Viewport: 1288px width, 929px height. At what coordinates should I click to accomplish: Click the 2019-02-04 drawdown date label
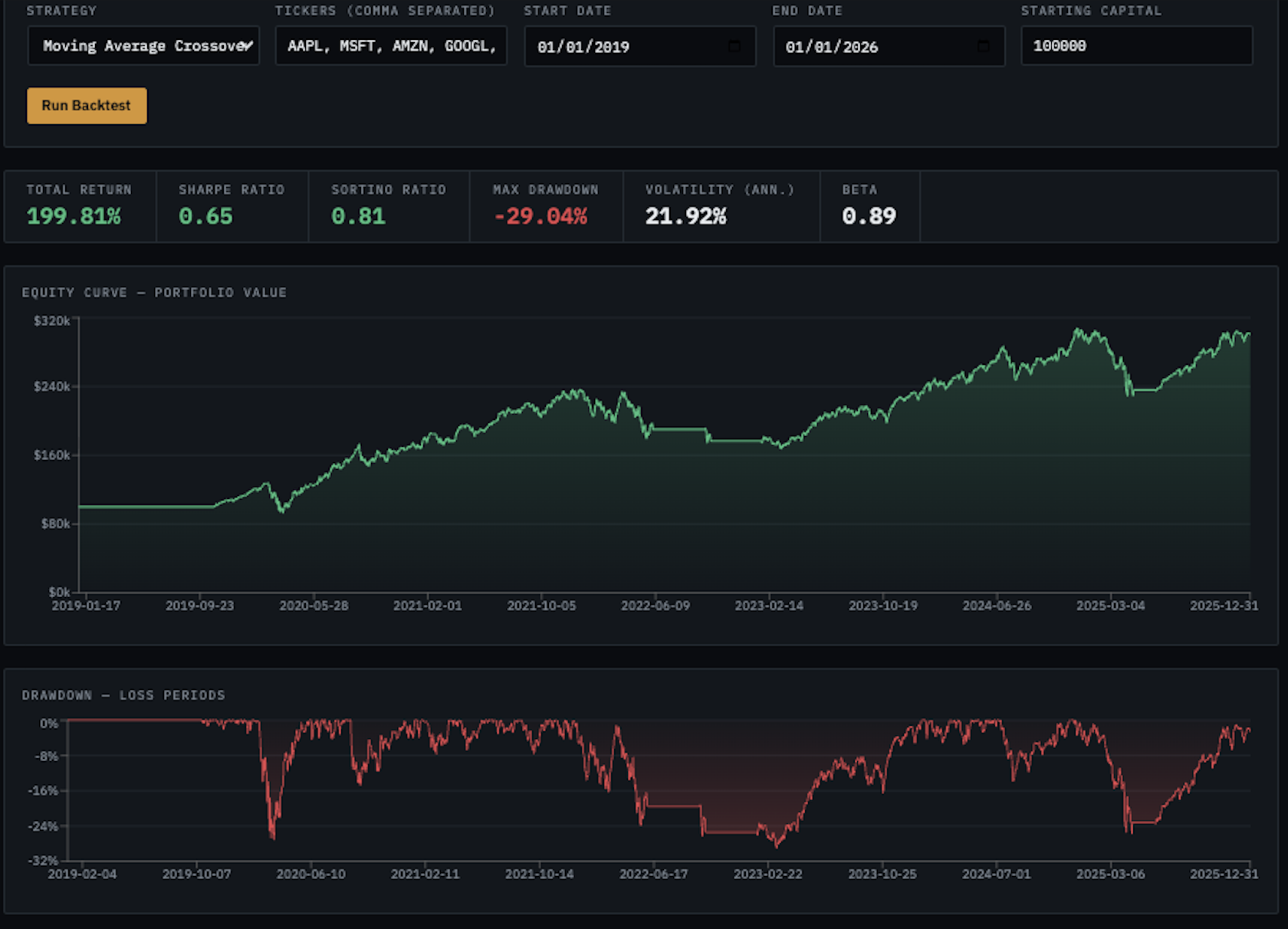pos(82,874)
